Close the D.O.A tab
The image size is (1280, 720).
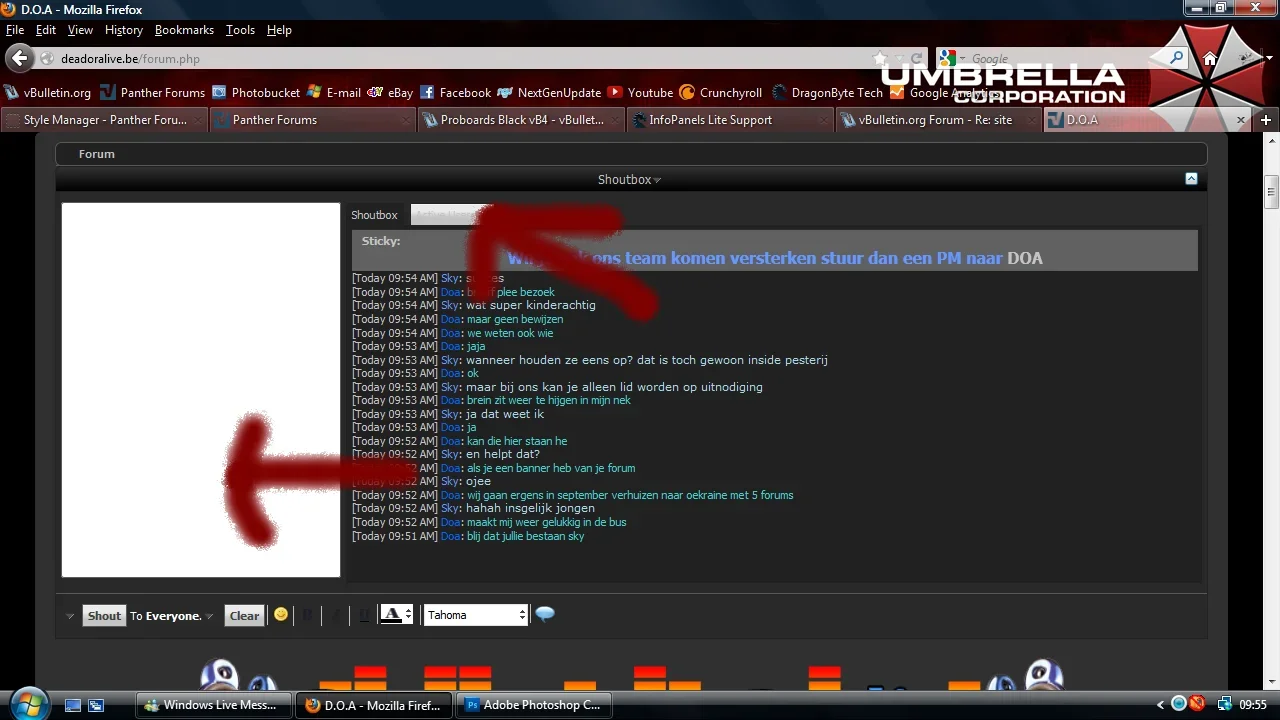tap(1241, 120)
